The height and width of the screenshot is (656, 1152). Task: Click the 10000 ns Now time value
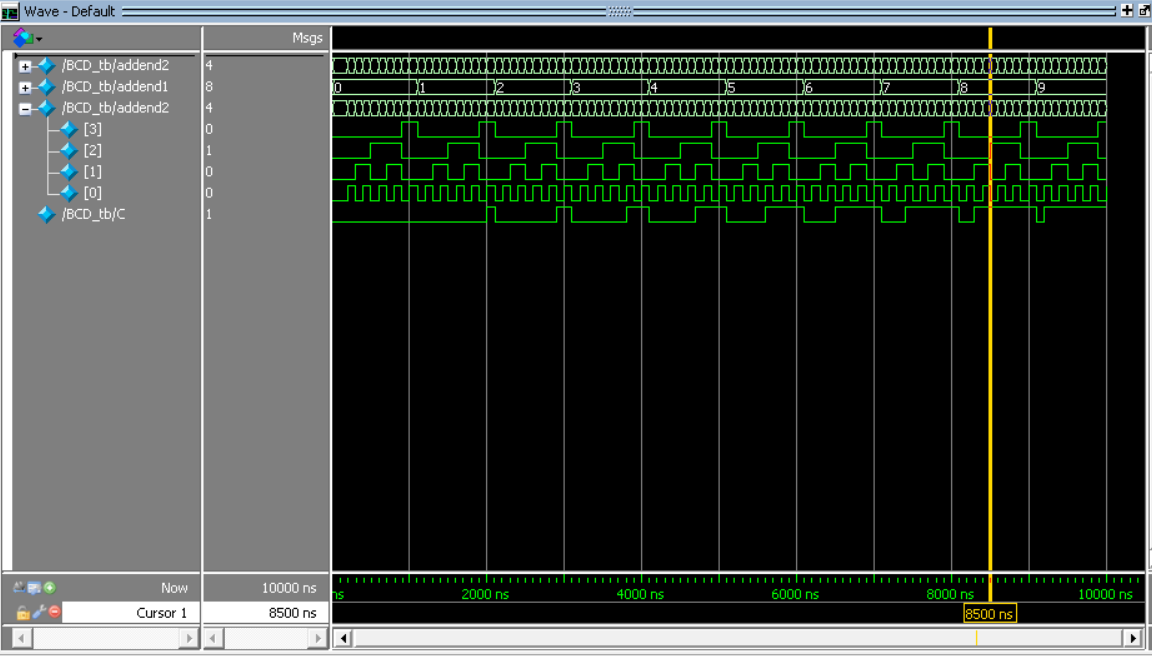pos(289,588)
